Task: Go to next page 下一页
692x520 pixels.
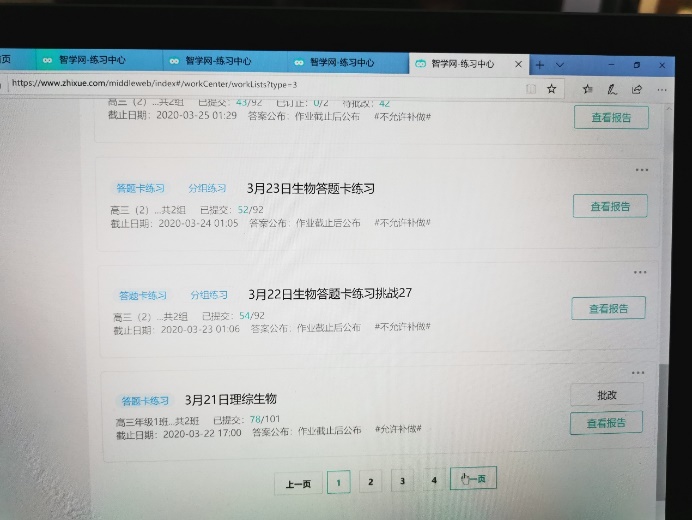Action: pos(473,479)
